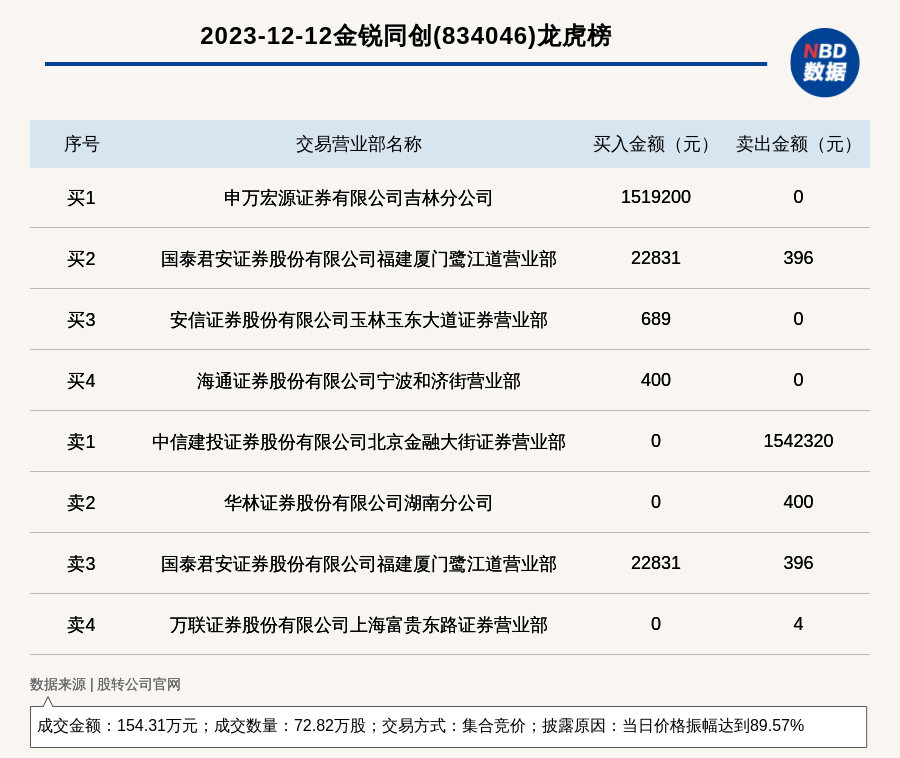Select the 买3 row label
Viewport: 900px width, 758px height.
(x=82, y=320)
